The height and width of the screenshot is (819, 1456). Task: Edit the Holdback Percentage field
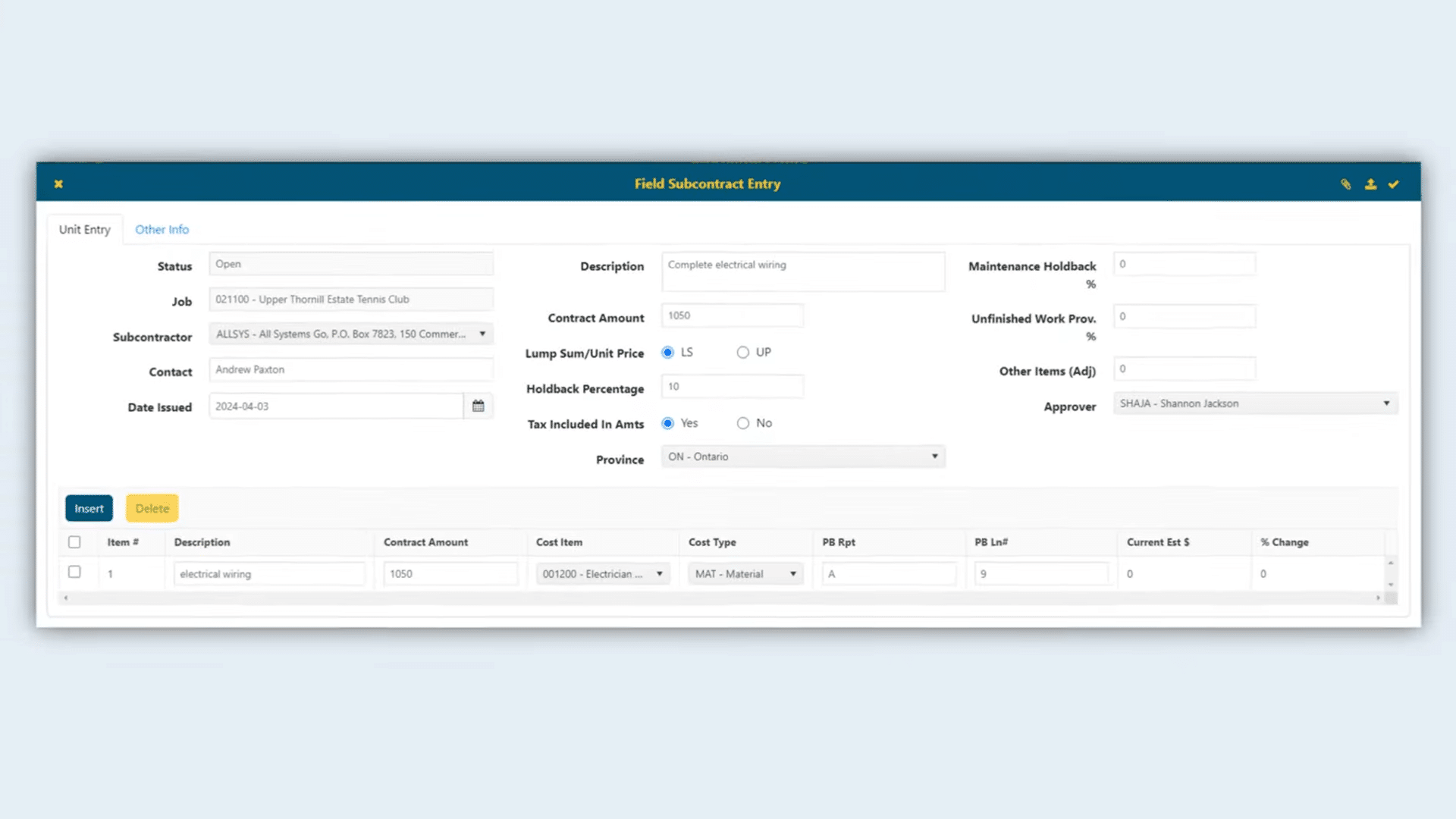tap(732, 386)
